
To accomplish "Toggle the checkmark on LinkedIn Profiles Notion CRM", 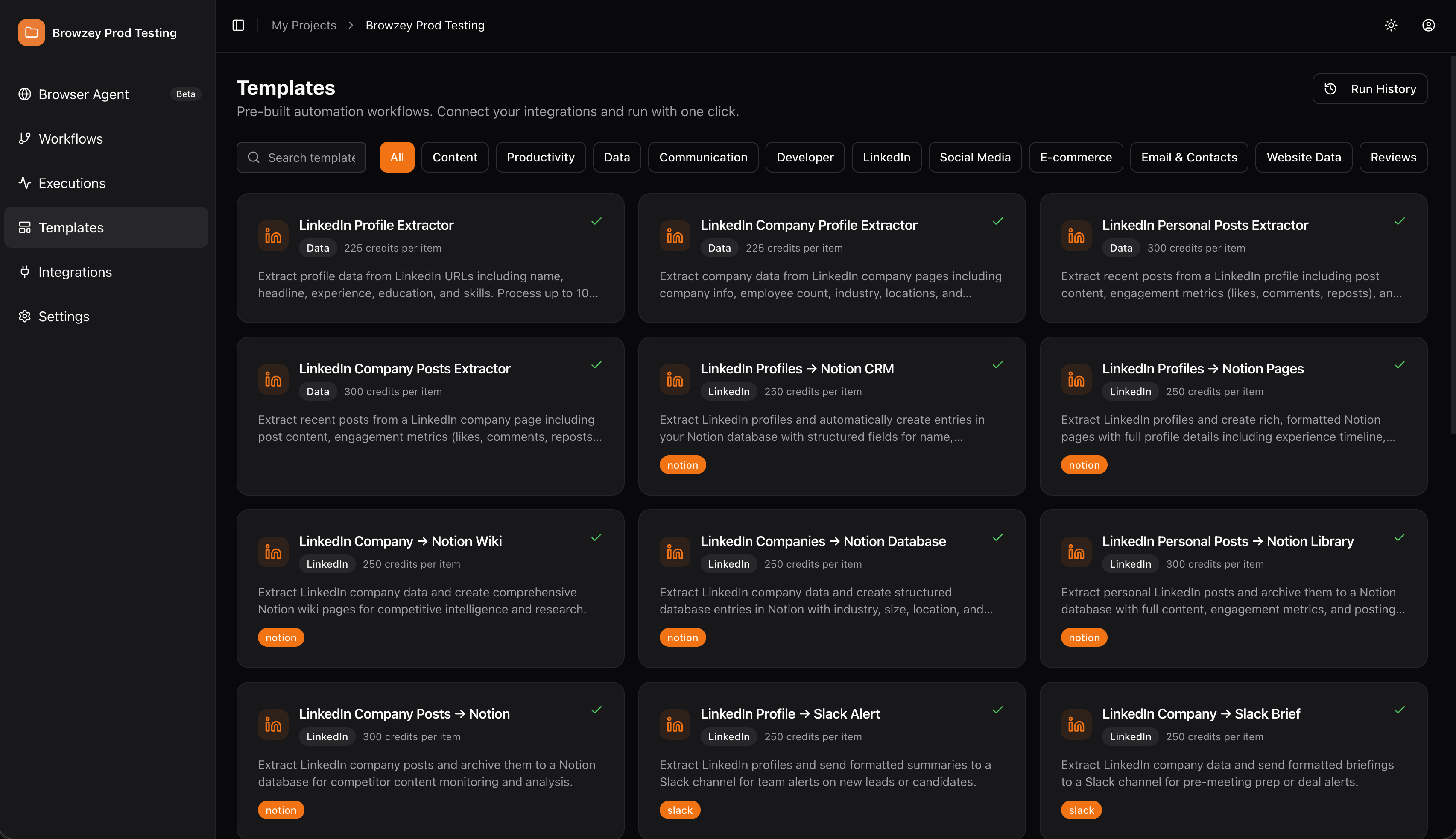I will point(997,365).
